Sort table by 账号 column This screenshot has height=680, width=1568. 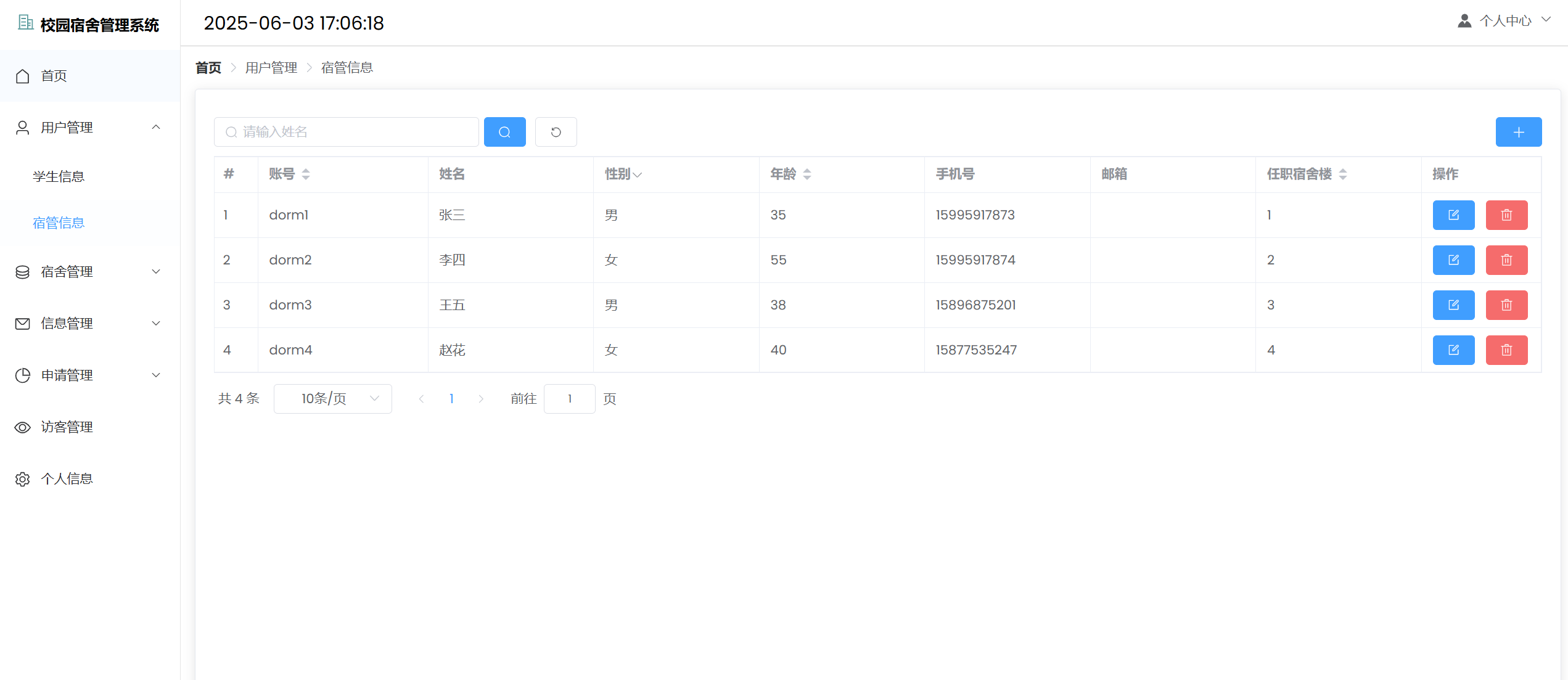click(x=306, y=174)
